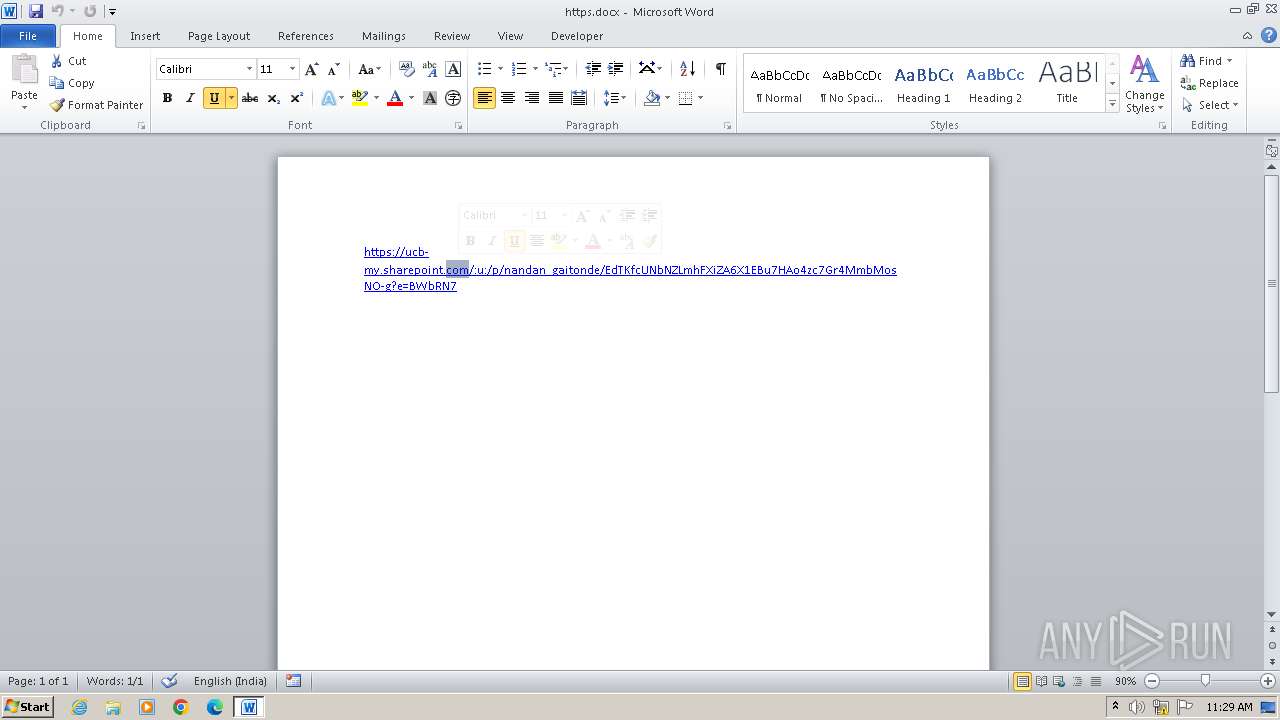Toggle Center alignment
The image size is (1280, 720).
508,98
